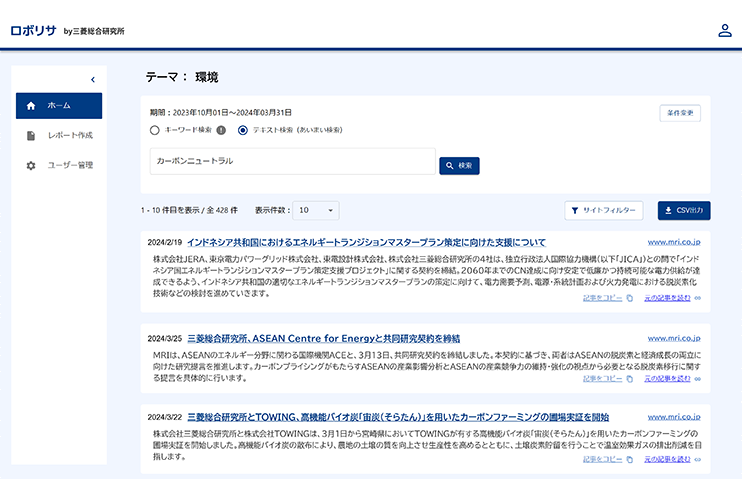Click the gear icon beside ユーザー管理
This screenshot has height=479, width=742.
pos(31,166)
